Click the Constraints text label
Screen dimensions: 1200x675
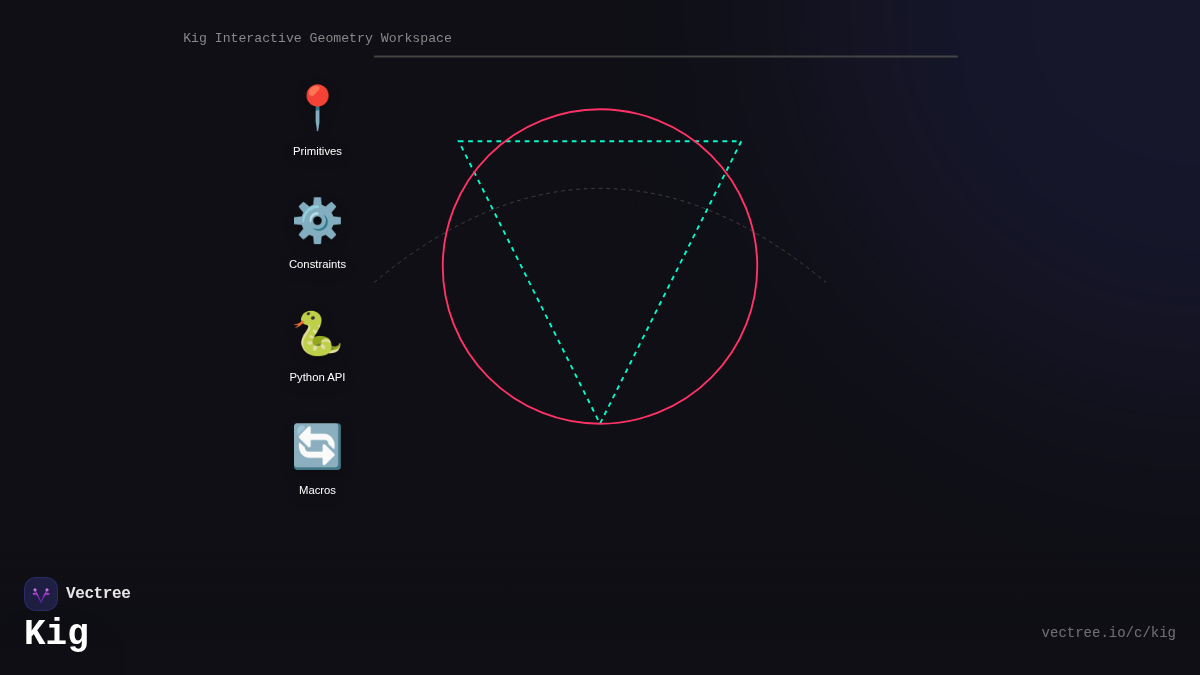317,264
